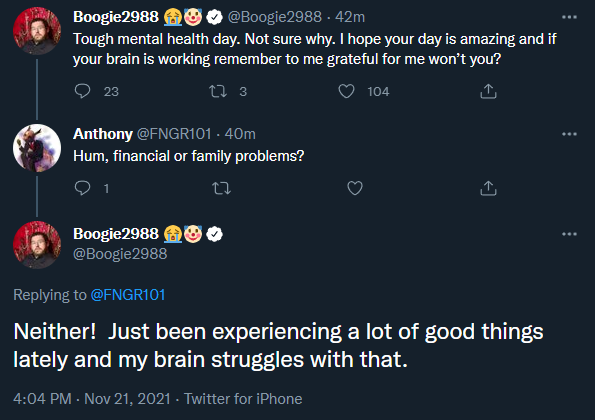Open the 4:04 PM Nov 21, 2021 timestamp
Image resolution: width=595 pixels, height=420 pixels.
[92, 399]
